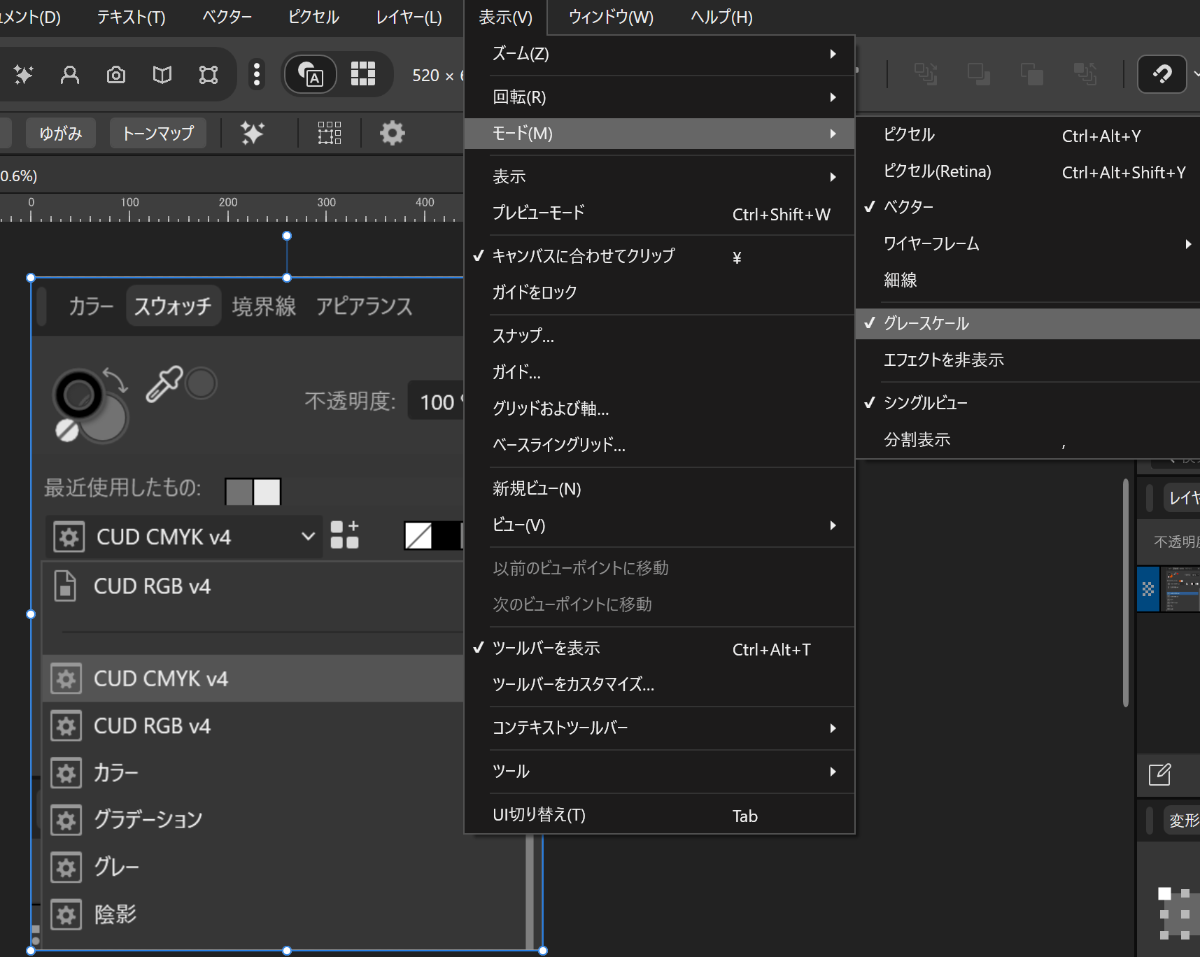Click the camera icon in the toolbar
Viewport: 1200px width, 957px height.
tap(116, 74)
